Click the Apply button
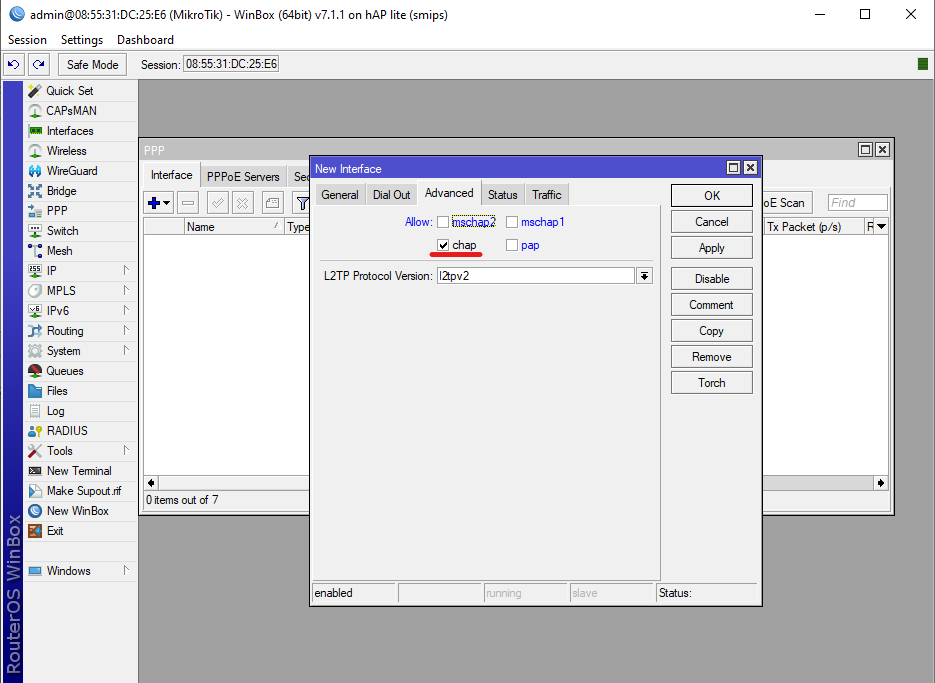Screen dimensions: 935x683 tap(711, 248)
